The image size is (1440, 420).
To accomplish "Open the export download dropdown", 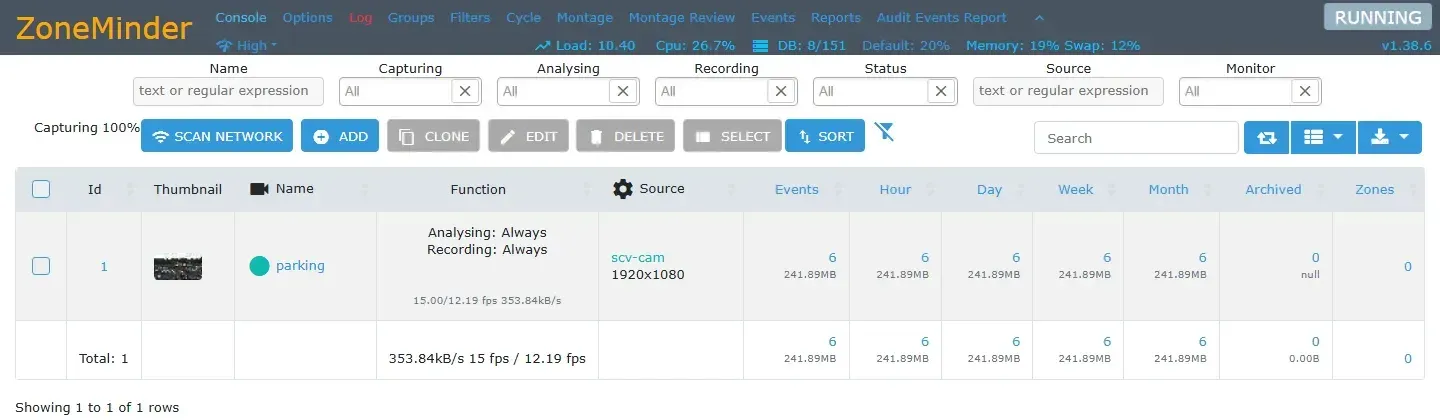I will (x=1389, y=138).
